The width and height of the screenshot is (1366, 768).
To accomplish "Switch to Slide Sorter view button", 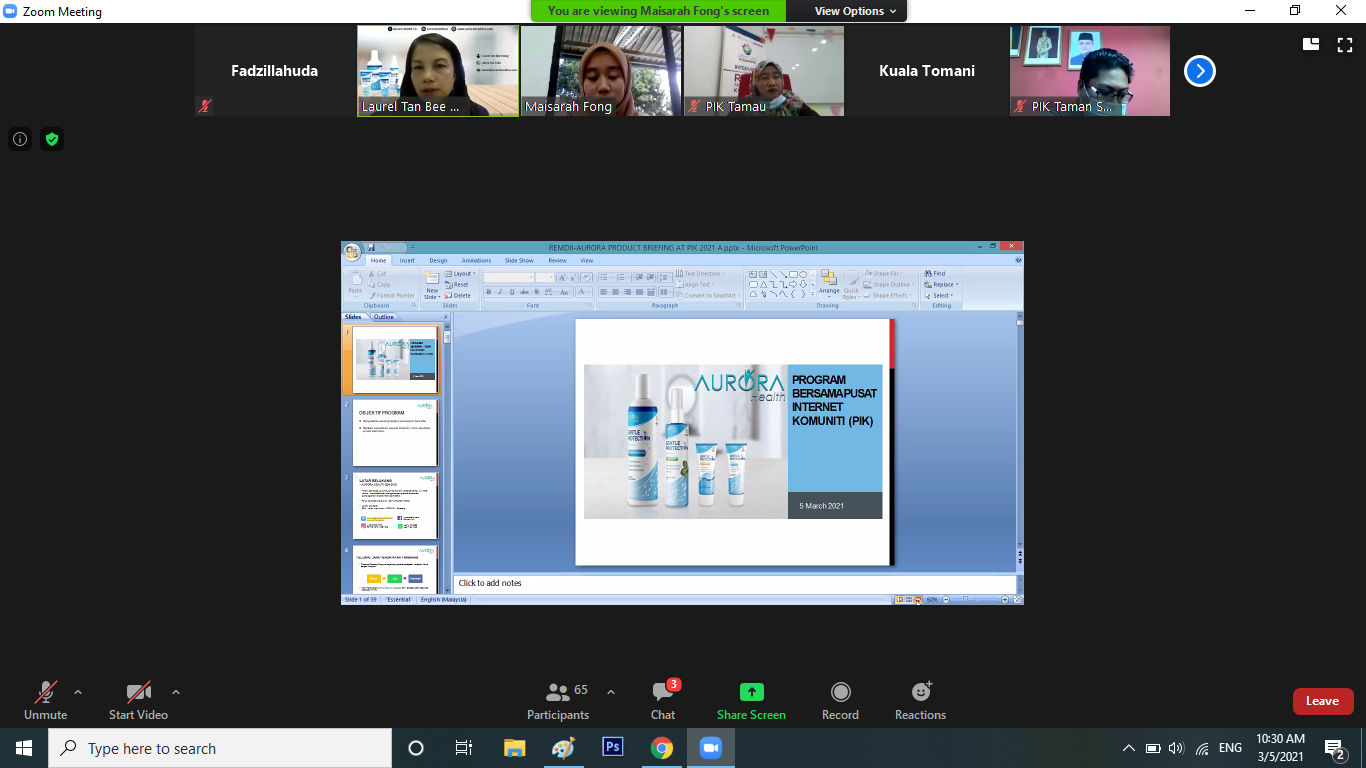I will pyautogui.click(x=908, y=599).
